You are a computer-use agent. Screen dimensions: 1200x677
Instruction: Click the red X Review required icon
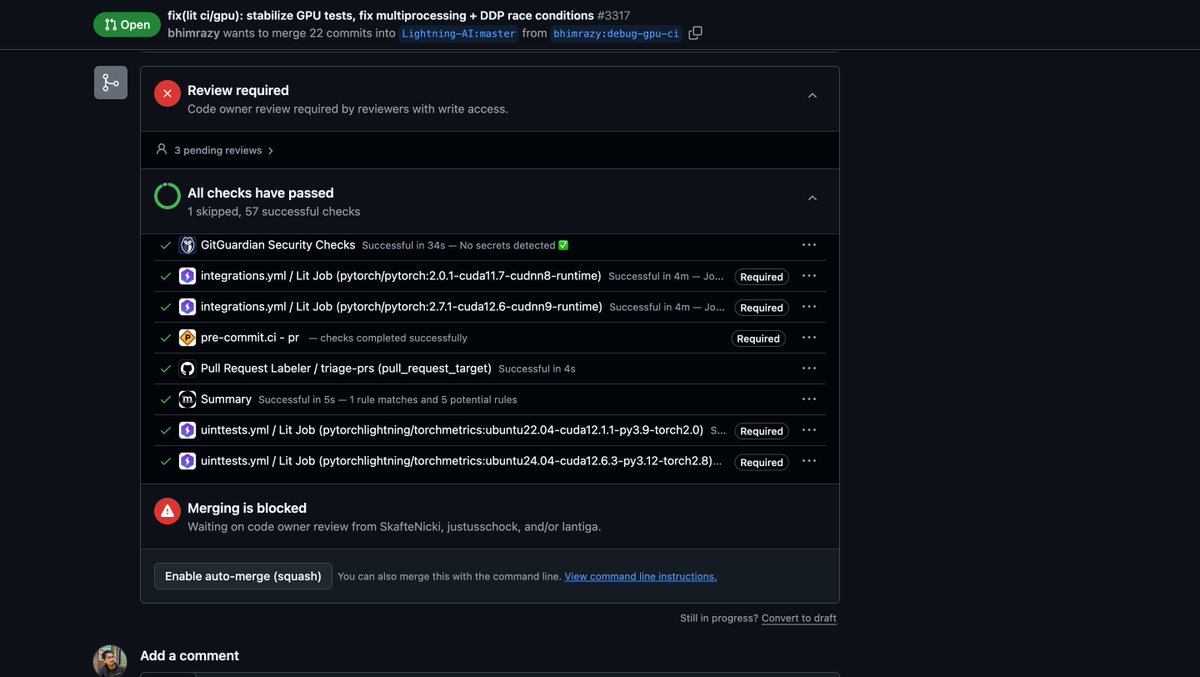click(167, 93)
